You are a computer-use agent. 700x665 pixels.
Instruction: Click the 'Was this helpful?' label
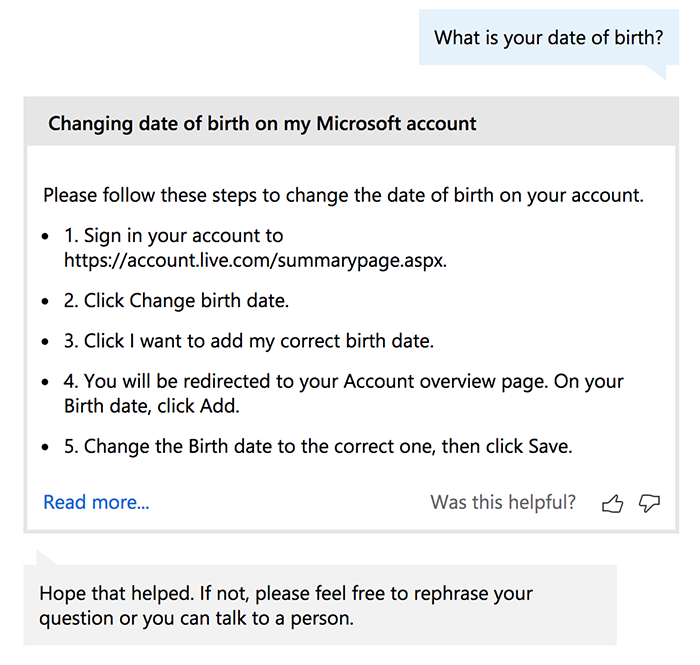[503, 503]
